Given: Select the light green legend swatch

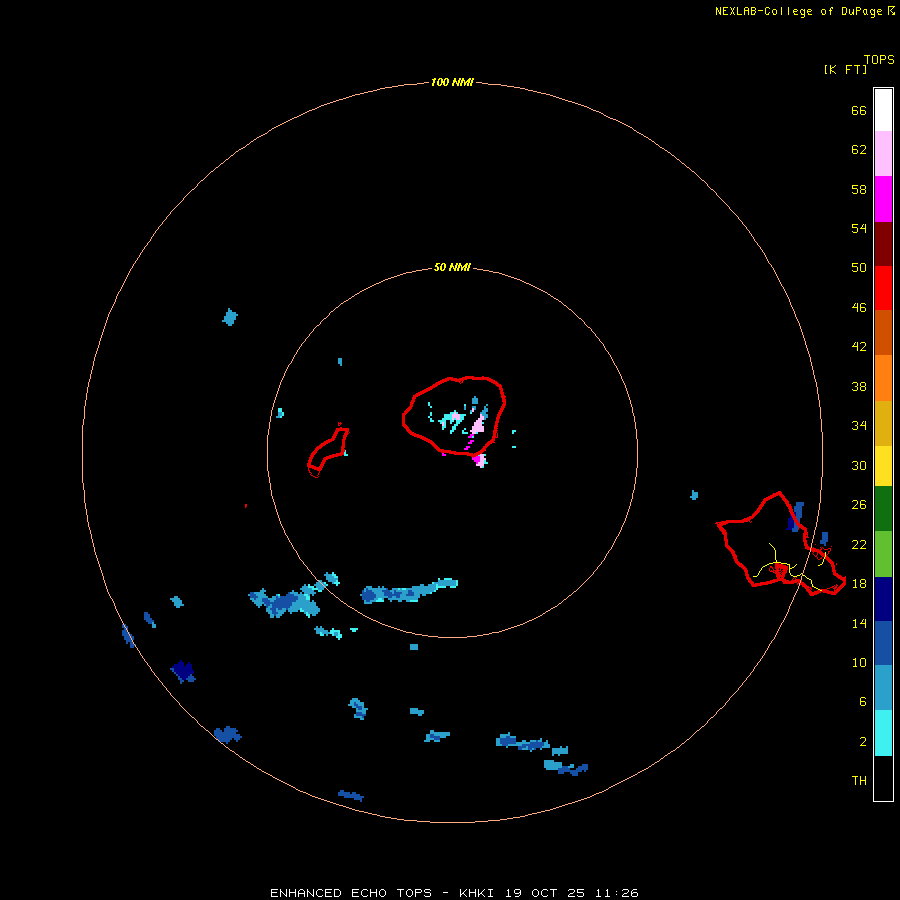Looking at the screenshot, I should click(883, 554).
